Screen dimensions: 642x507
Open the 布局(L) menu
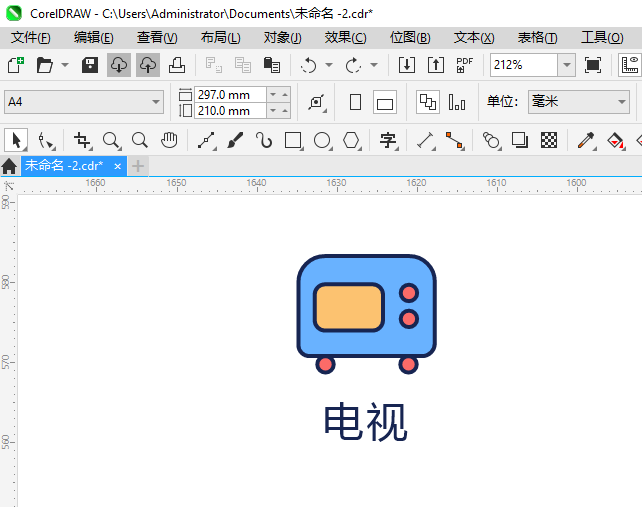221,38
